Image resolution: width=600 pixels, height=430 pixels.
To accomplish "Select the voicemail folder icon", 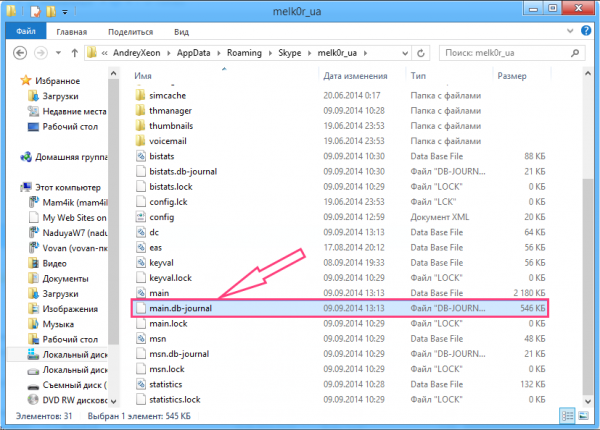I will [141, 141].
